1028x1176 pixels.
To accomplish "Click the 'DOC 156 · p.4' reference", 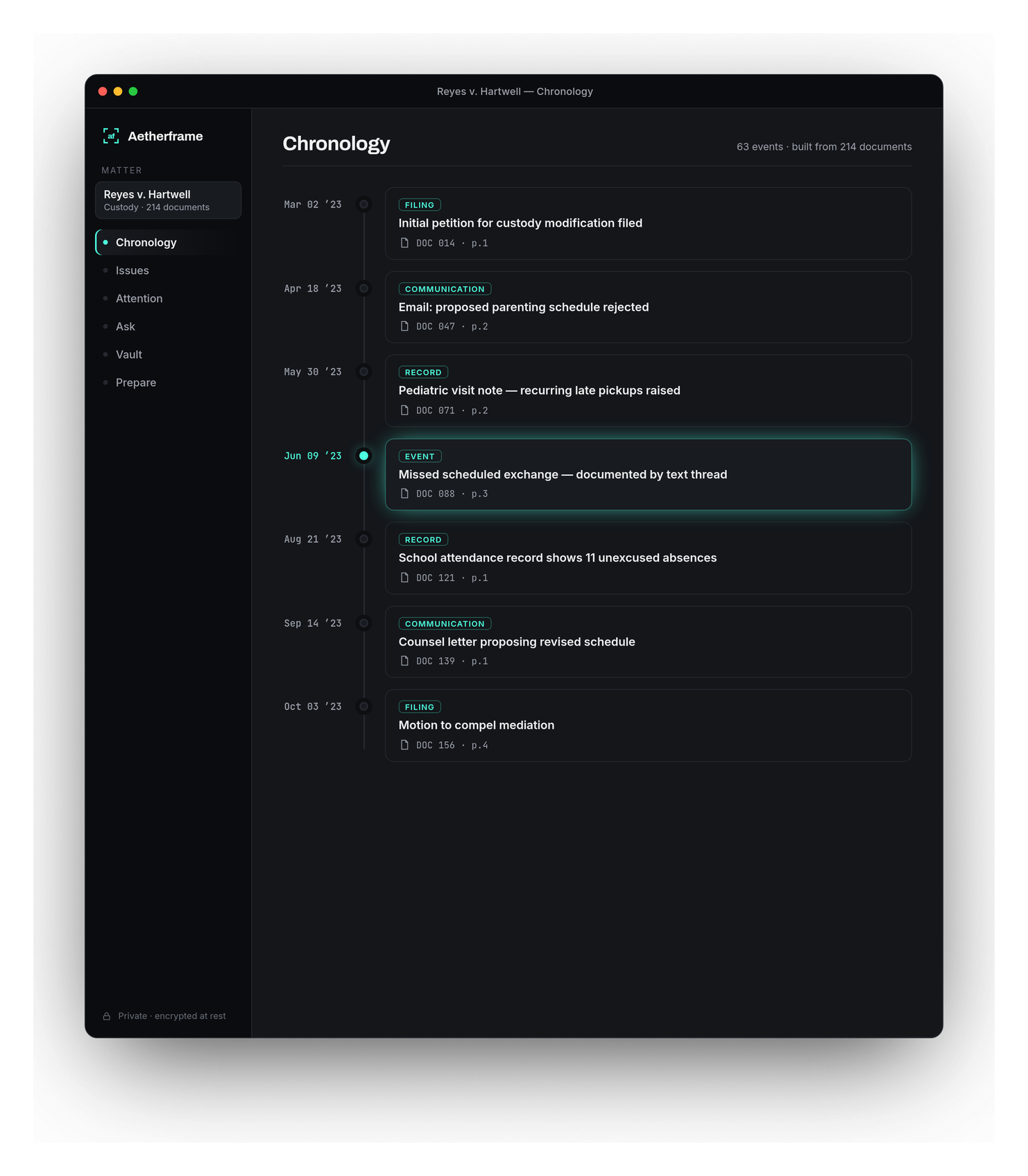I will 452,745.
